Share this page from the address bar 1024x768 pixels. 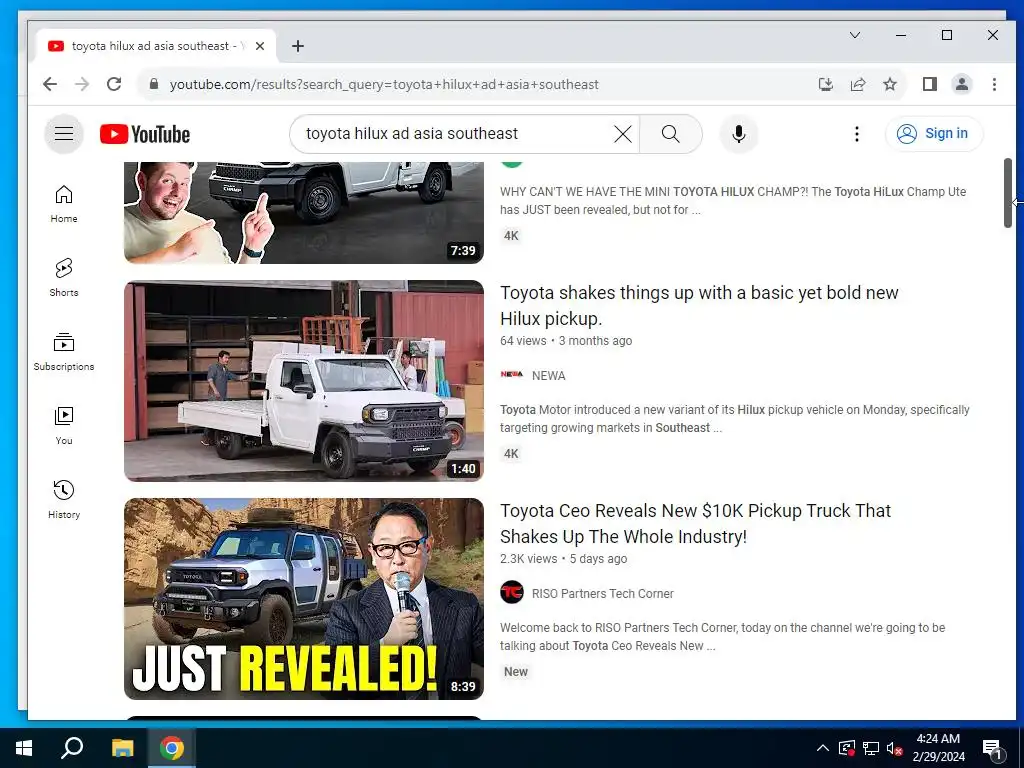click(857, 84)
